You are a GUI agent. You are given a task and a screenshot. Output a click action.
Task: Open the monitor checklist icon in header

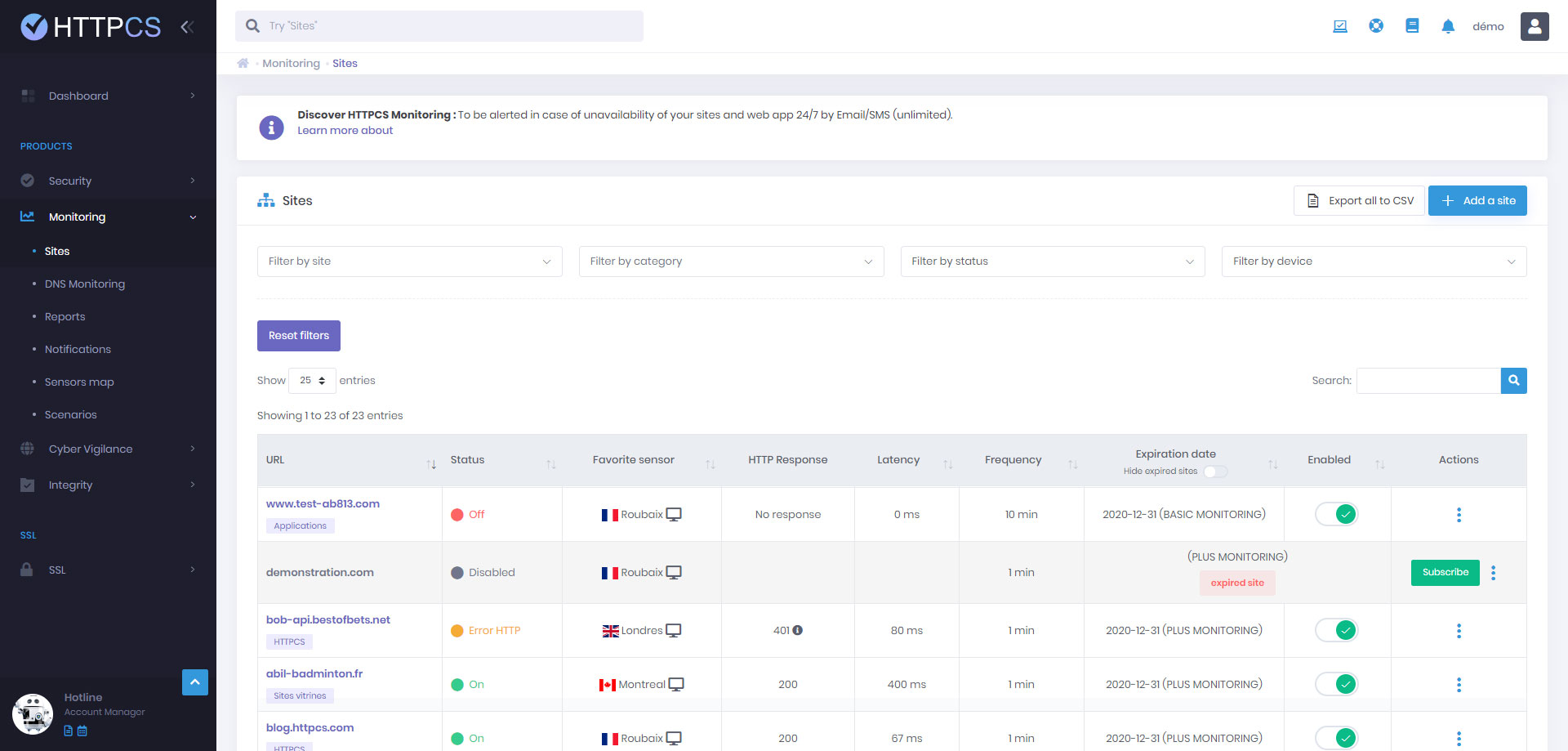point(1340,26)
